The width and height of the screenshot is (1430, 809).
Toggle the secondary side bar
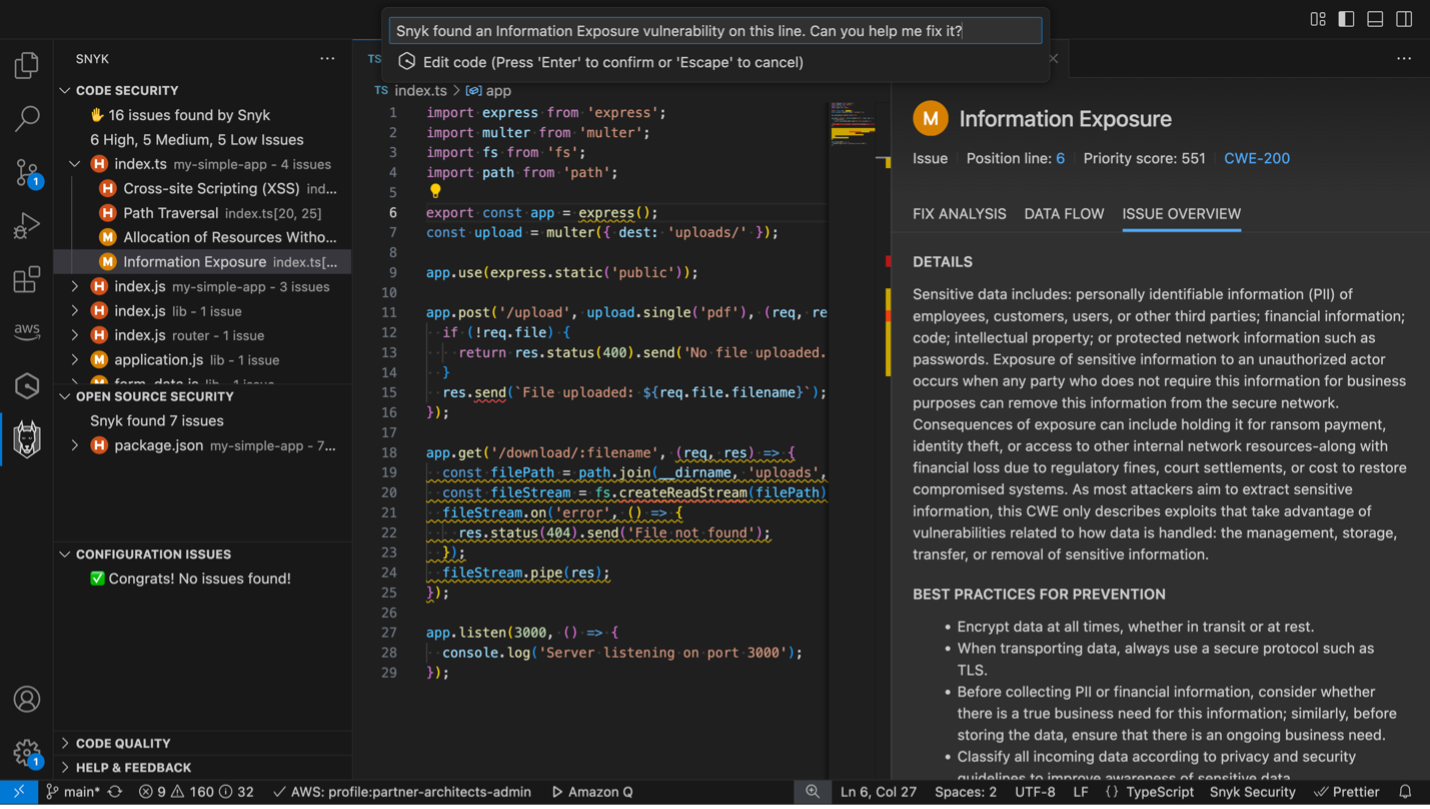[x=1402, y=18]
